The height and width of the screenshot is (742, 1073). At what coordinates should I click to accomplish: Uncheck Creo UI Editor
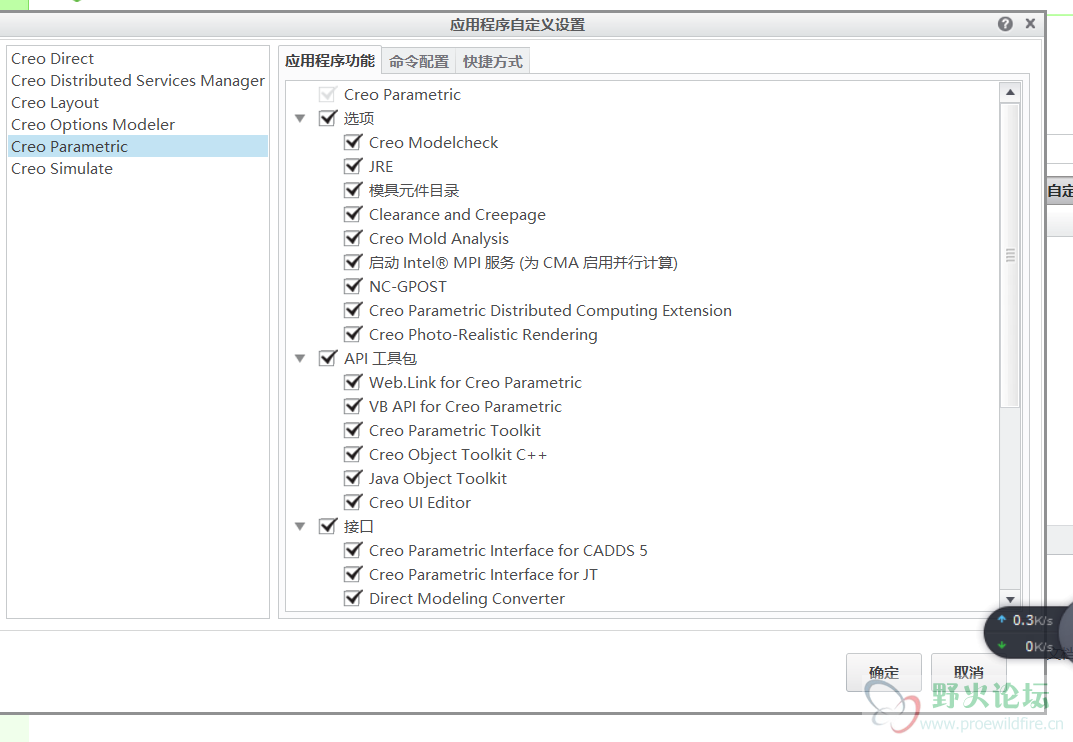point(353,501)
